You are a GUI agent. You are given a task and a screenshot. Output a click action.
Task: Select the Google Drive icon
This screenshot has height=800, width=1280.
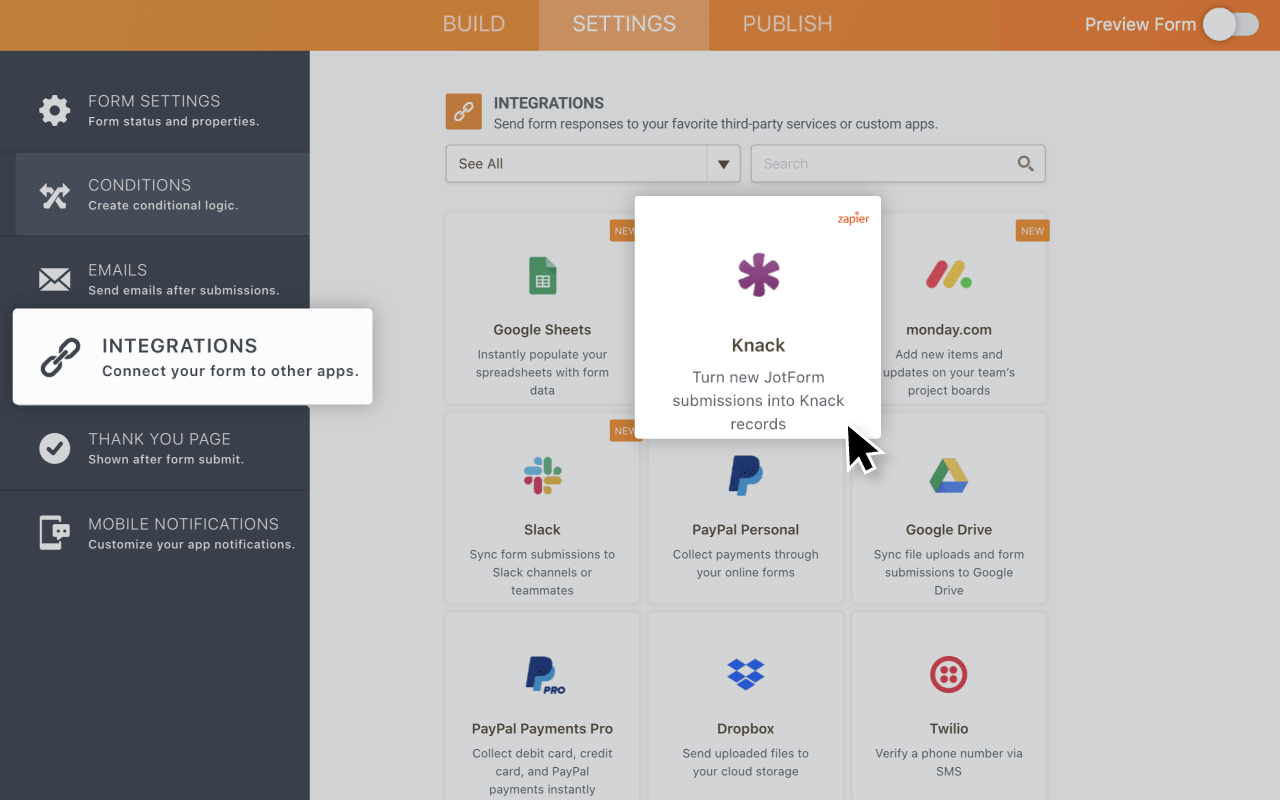point(948,476)
